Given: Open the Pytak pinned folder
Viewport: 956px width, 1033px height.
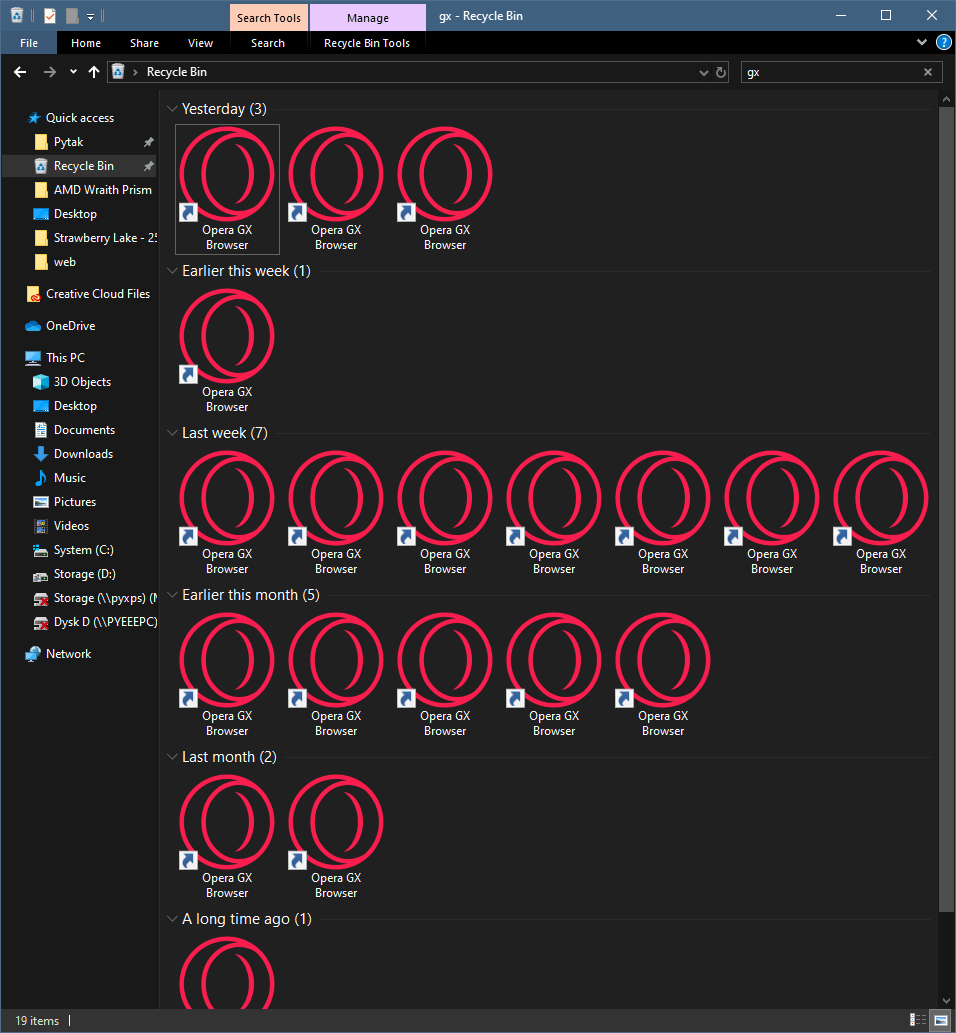Looking at the screenshot, I should (69, 142).
